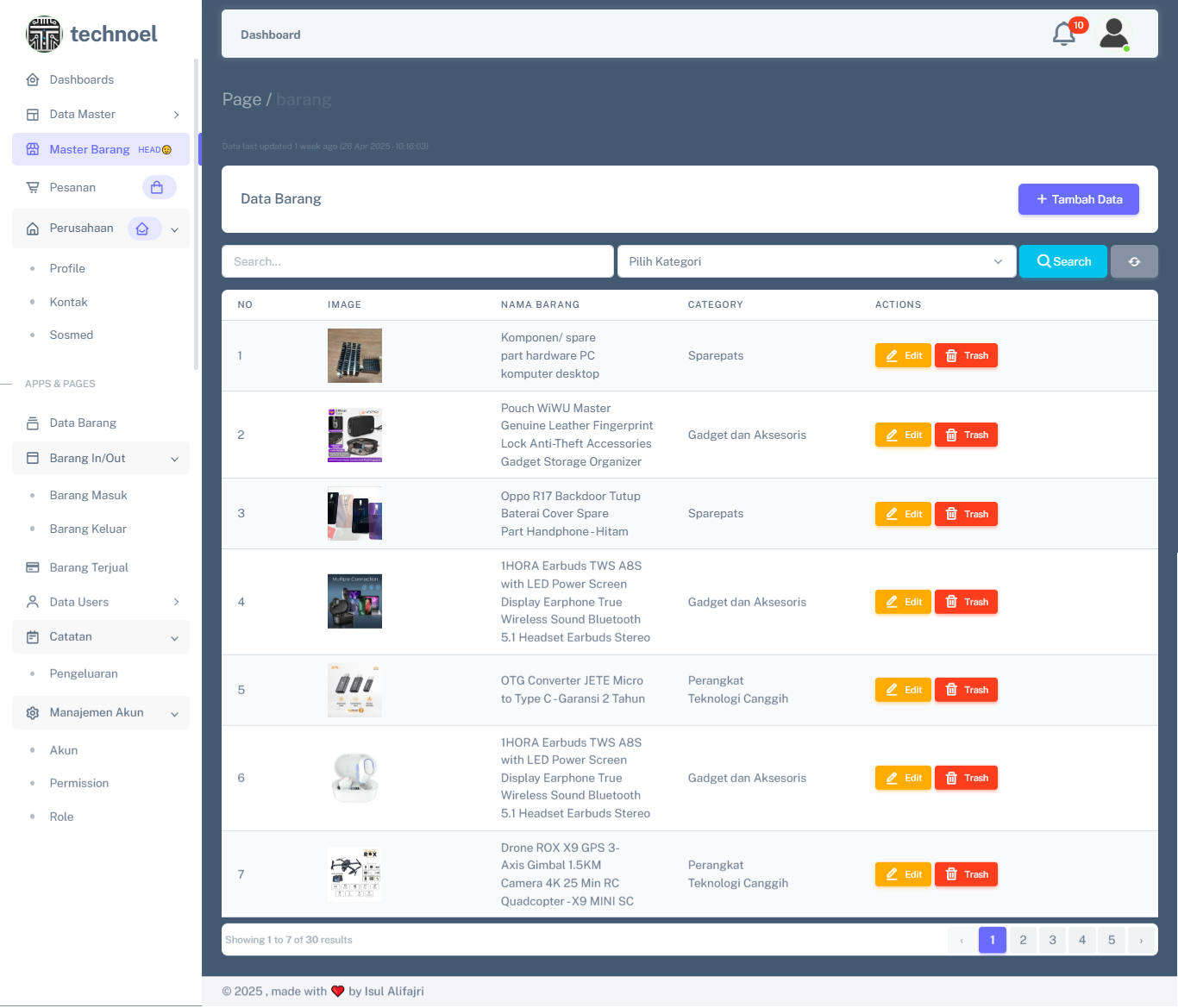Viewport: 1178px width, 1008px height.
Task: Click the shopping bag badge next to Pesanan
Action: pos(158,187)
